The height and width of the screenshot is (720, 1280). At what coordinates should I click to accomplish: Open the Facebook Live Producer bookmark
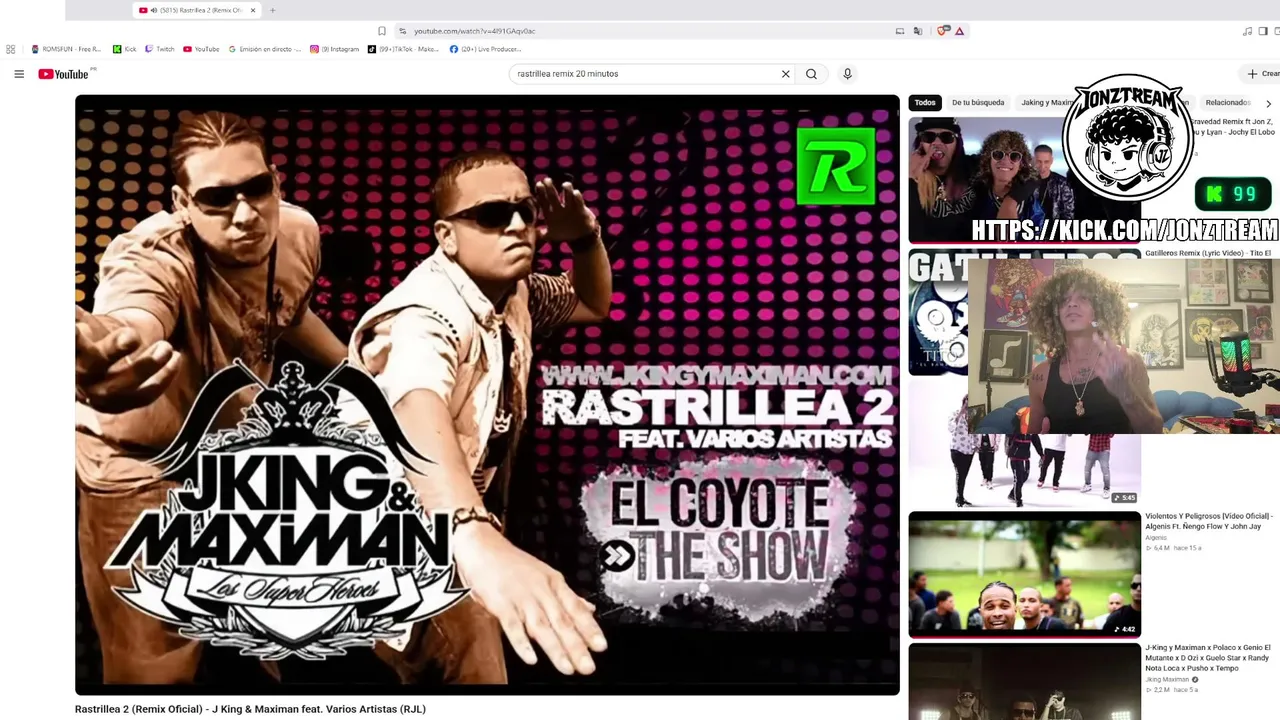485,49
